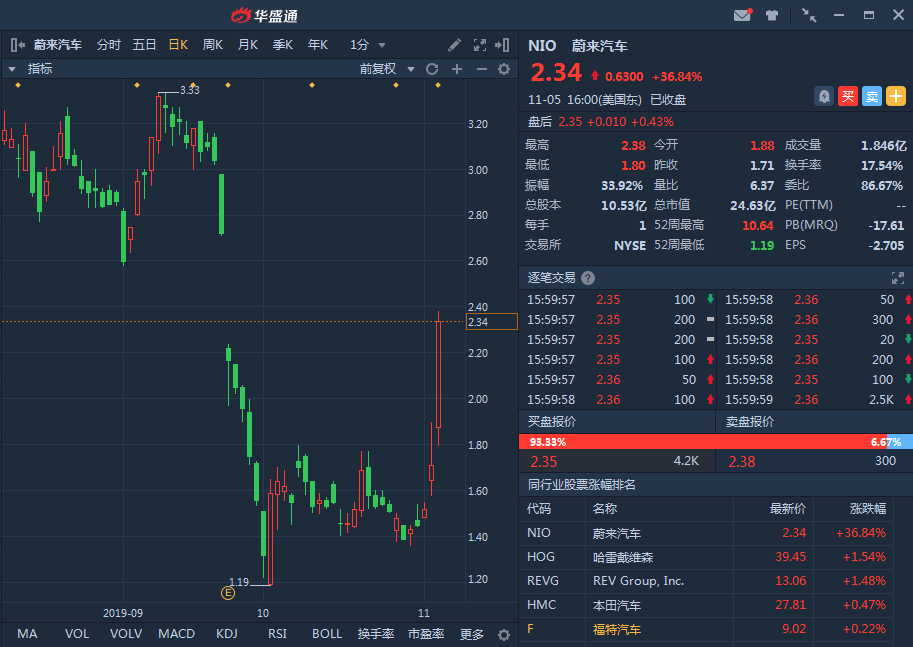Screen dimensions: 913x647
Task: Select the 日K daily candlestick tab
Action: click(178, 45)
